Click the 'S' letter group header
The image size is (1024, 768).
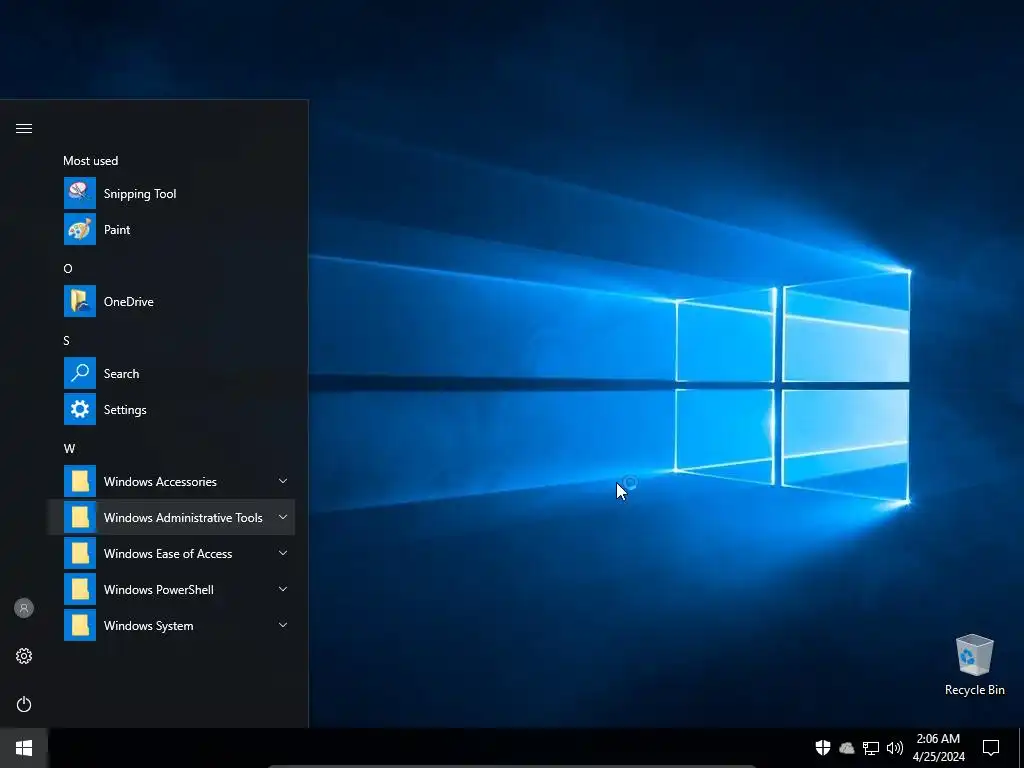click(67, 340)
